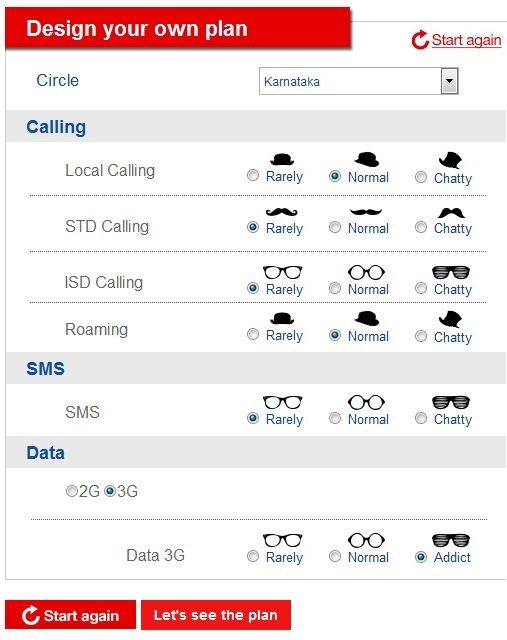Image resolution: width=507 pixels, height=640 pixels.
Task: Click the Karnataka circle selection field
Action: click(358, 81)
